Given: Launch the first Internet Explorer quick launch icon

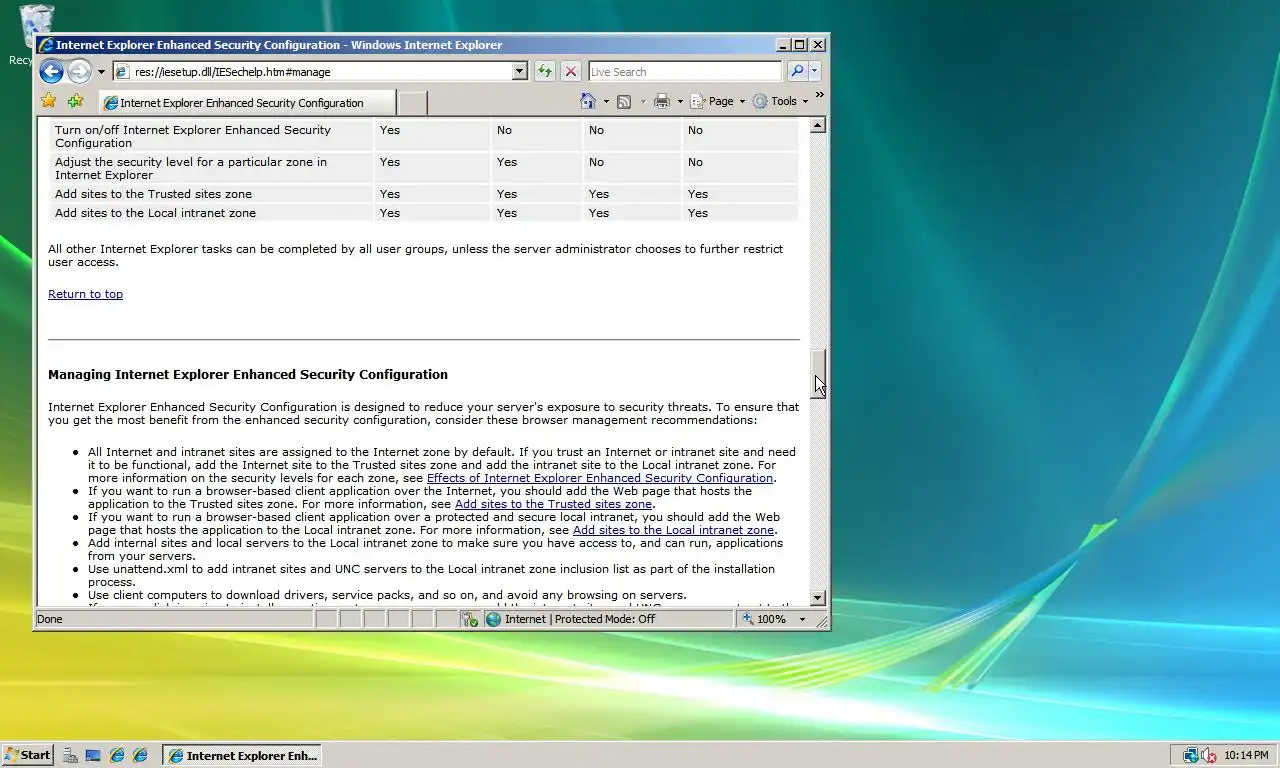Looking at the screenshot, I should [117, 755].
